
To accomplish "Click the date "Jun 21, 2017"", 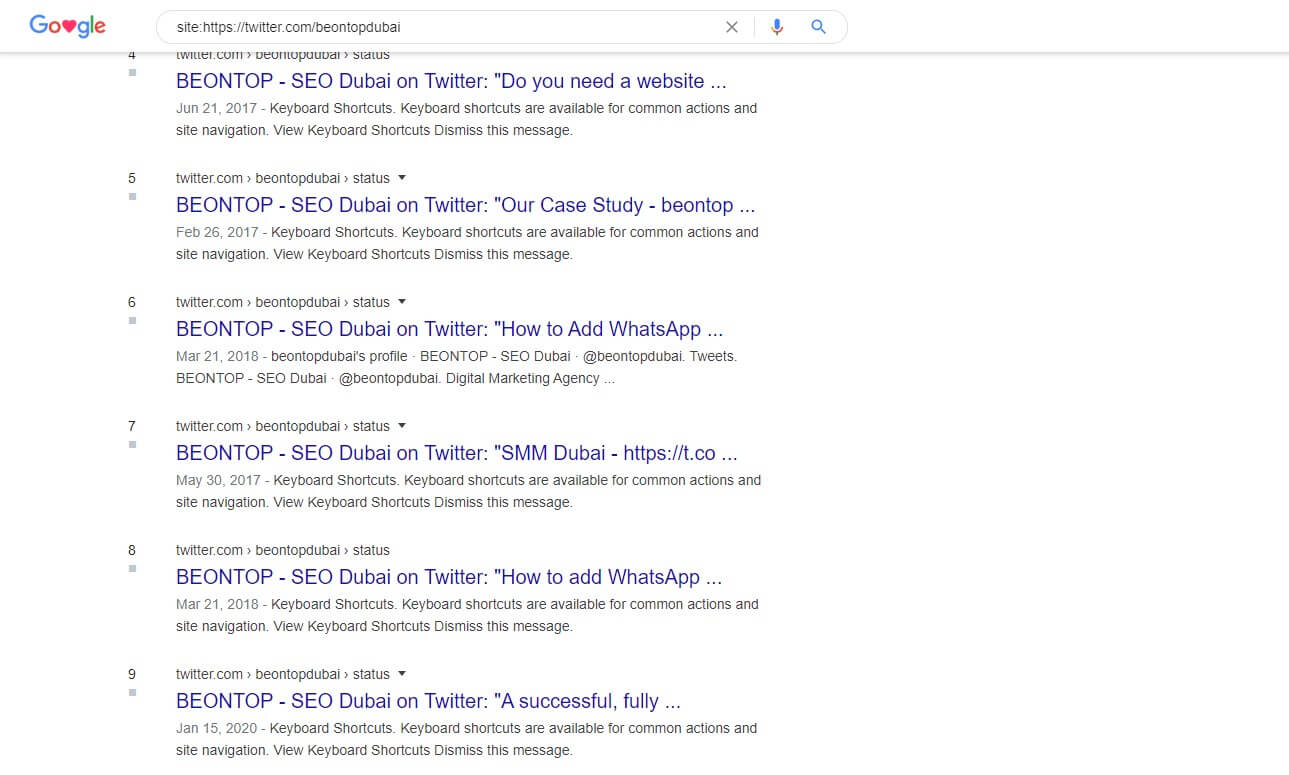I will point(216,108).
